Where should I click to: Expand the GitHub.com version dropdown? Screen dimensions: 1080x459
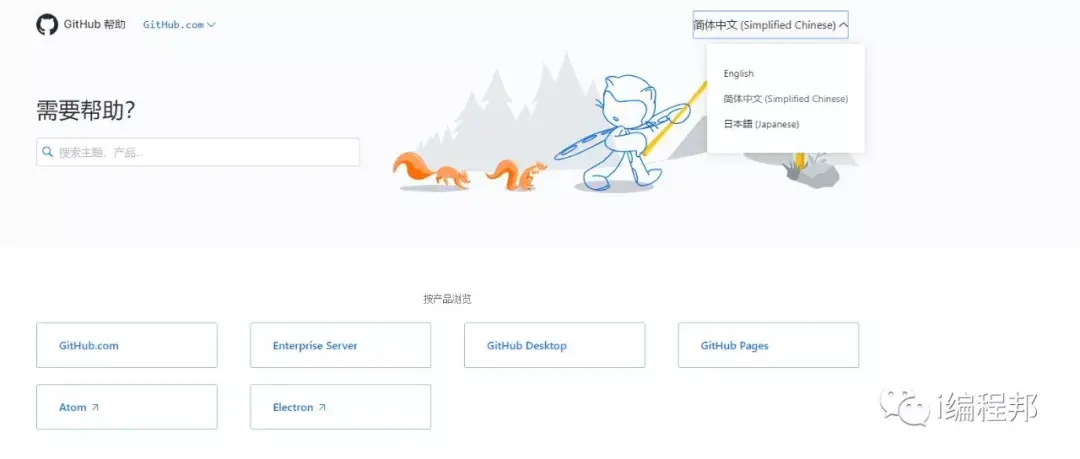[179, 25]
